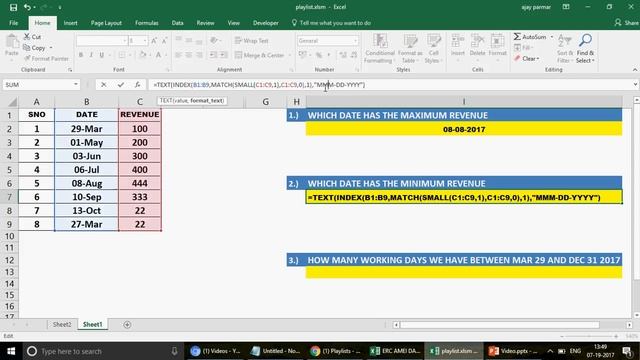This screenshot has height=360, width=640.
Task: Click the AutoSum sigma button
Action: [x=530, y=37]
